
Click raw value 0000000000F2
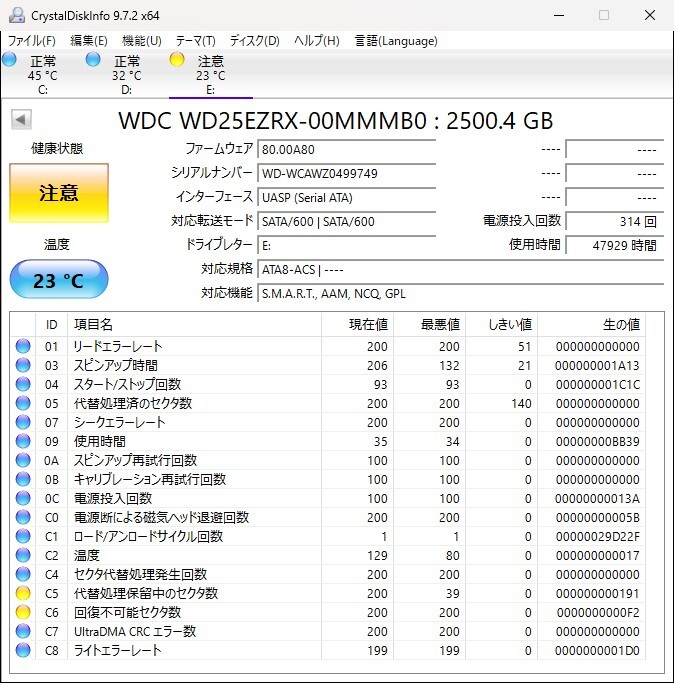coord(597,612)
